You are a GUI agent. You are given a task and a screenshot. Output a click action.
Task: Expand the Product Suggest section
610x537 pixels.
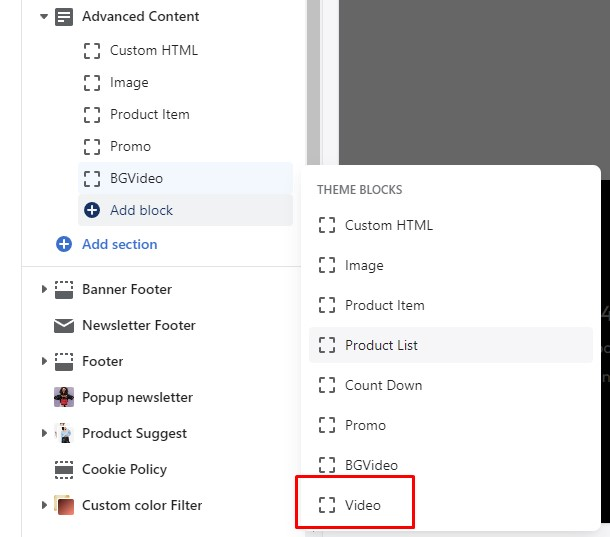click(x=44, y=433)
